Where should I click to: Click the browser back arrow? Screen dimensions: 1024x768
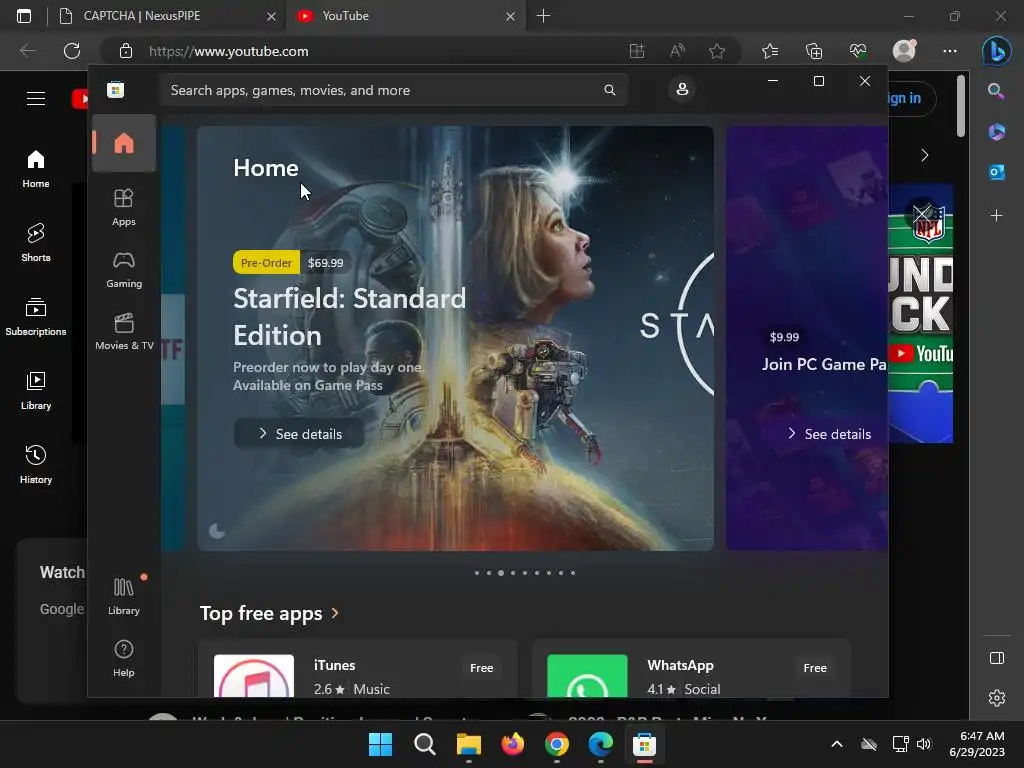click(27, 51)
